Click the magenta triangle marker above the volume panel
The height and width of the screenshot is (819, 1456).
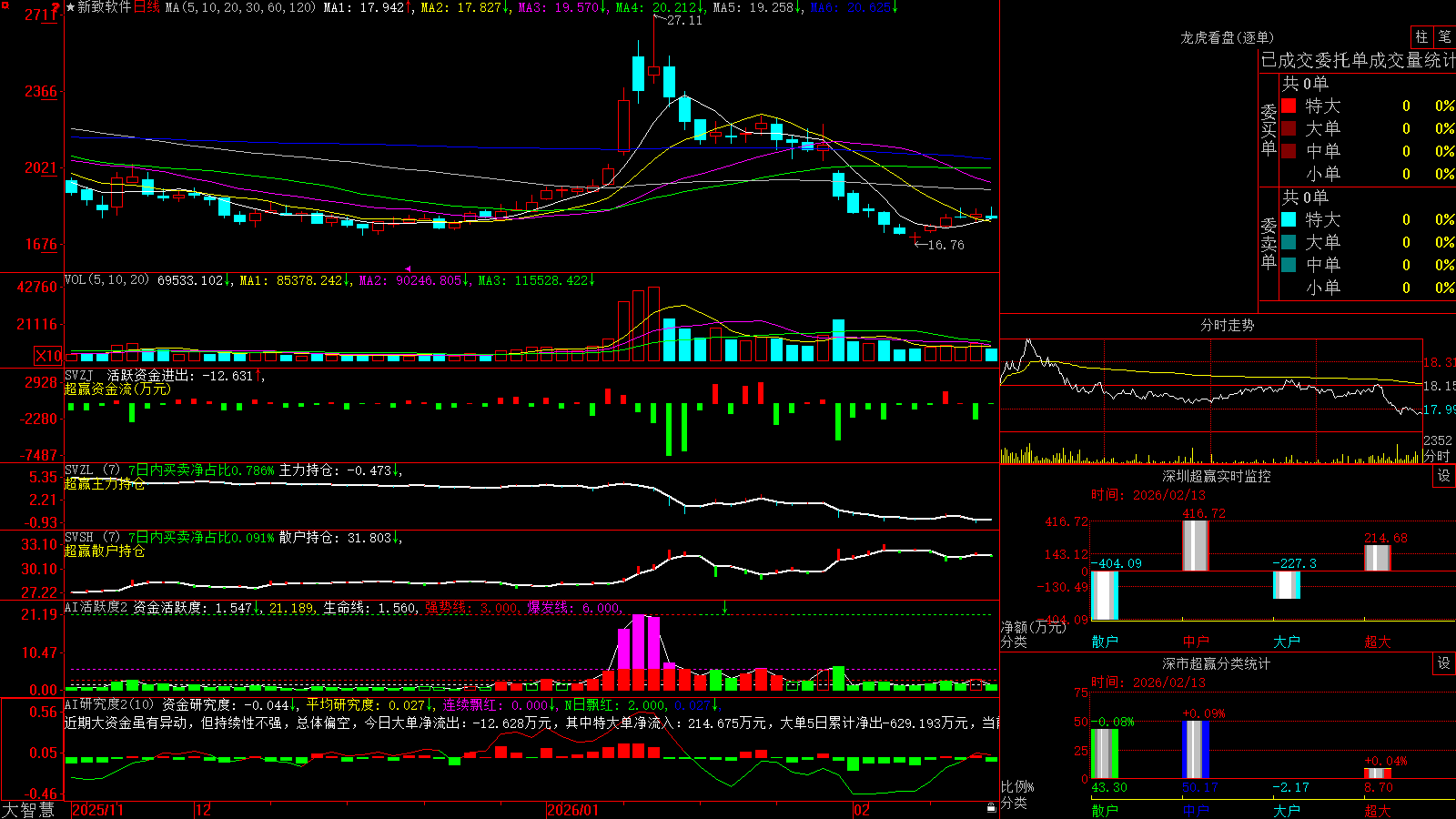coord(408,268)
